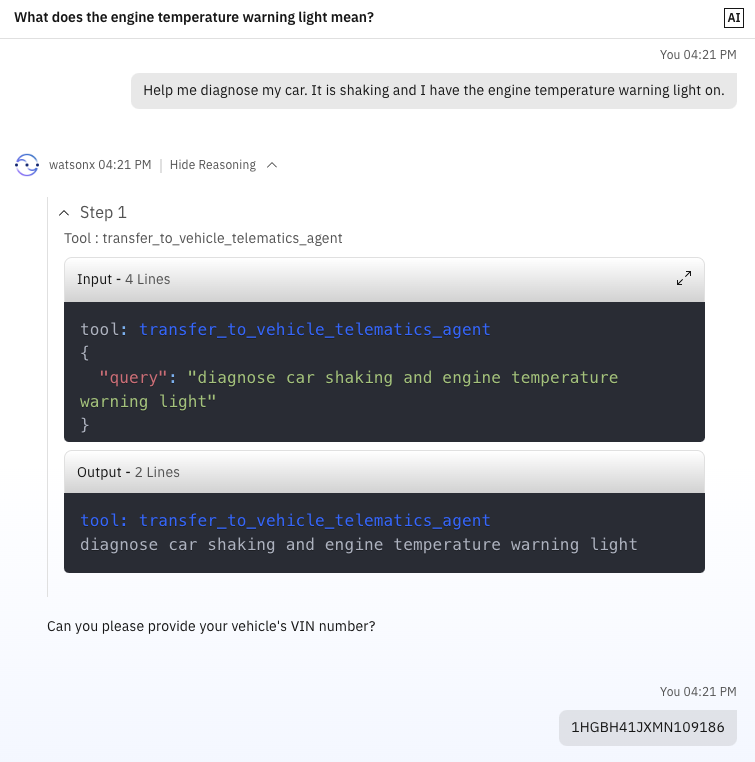Click the blue tool name in Input code

(x=315, y=329)
